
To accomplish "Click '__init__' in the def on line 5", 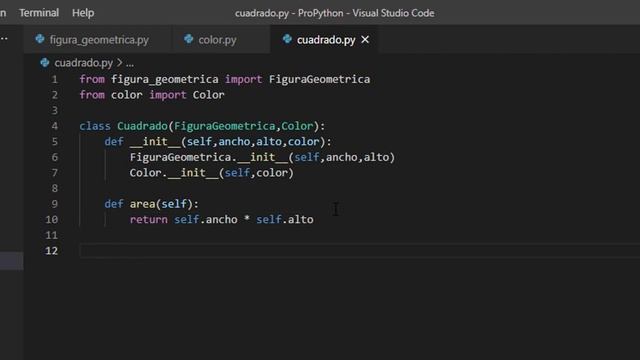I will [x=155, y=142].
